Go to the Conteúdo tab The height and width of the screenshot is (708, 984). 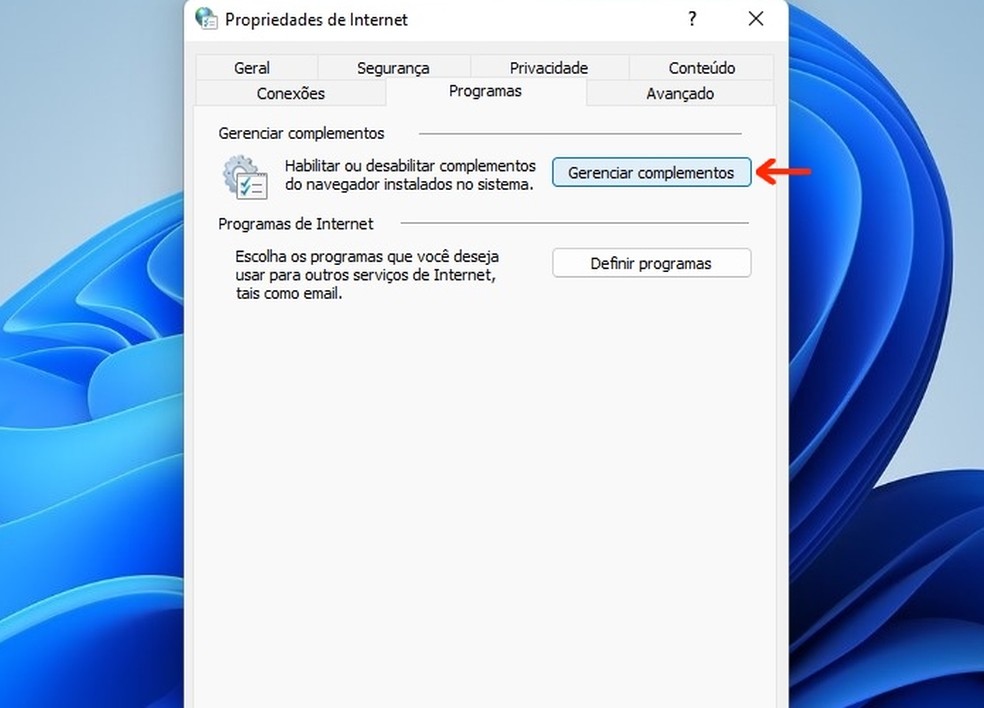click(x=702, y=68)
